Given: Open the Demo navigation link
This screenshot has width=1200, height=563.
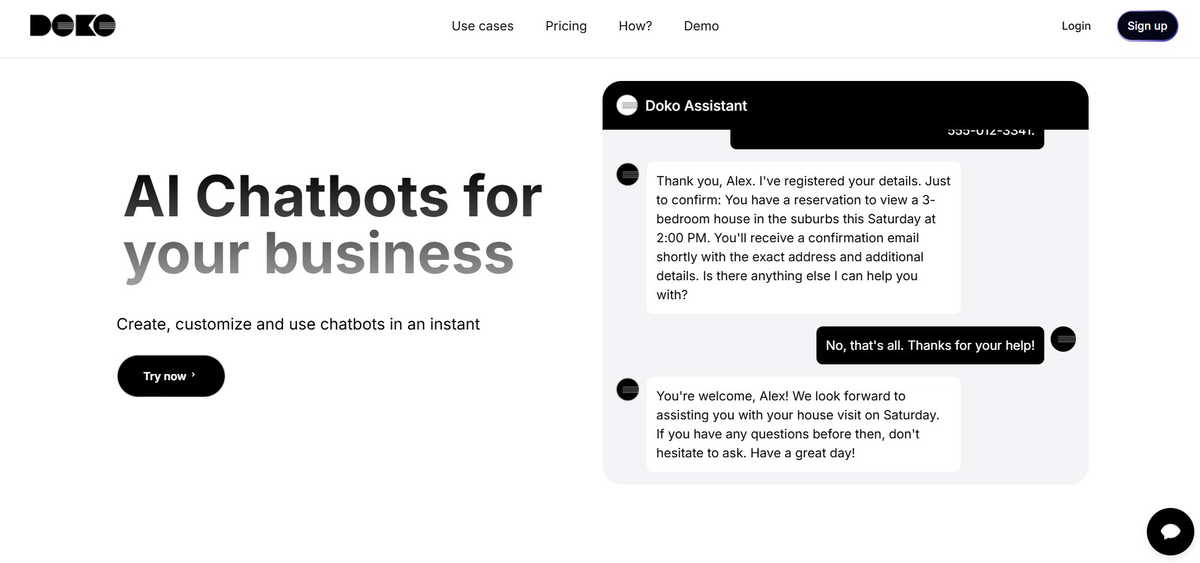Looking at the screenshot, I should 701,26.
